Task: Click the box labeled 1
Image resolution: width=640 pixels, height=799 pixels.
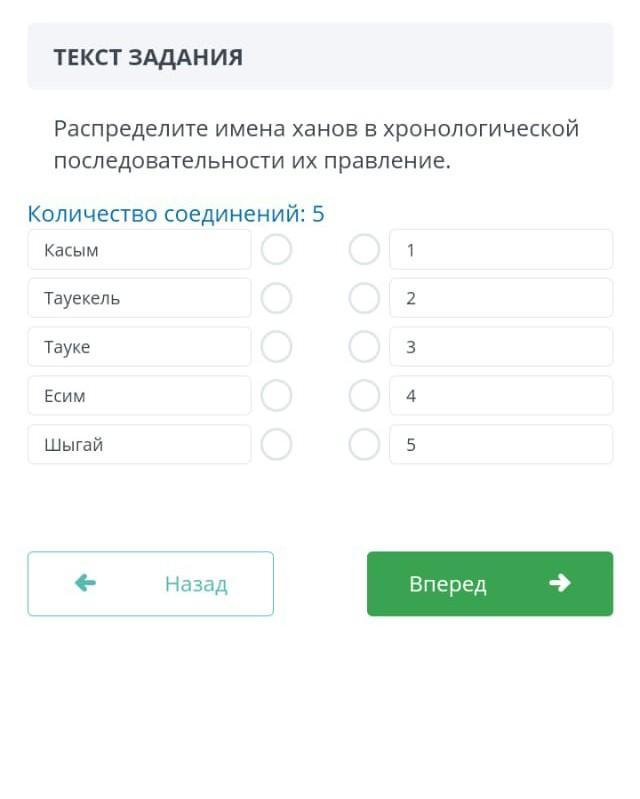Action: 501,250
